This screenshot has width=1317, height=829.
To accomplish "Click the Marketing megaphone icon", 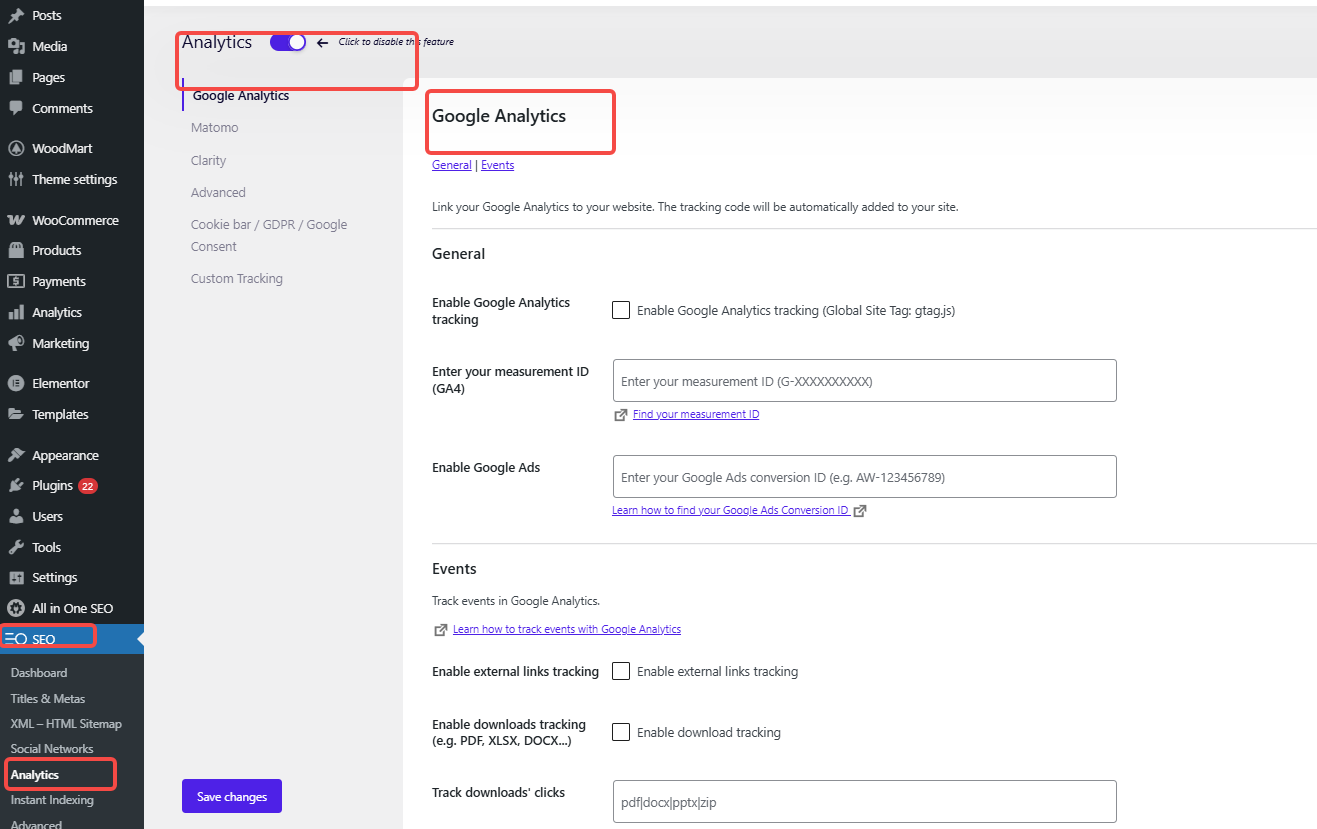I will (x=16, y=343).
